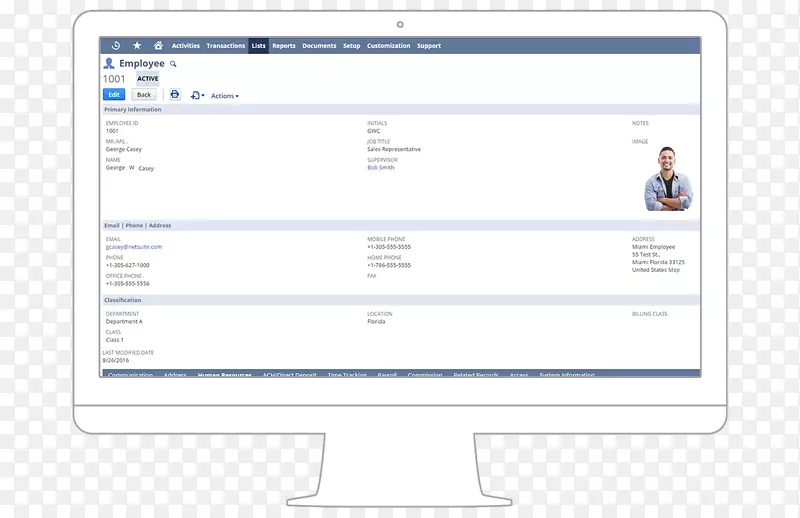800x518 pixels.
Task: Click the Employee person icon
Action: point(109,63)
